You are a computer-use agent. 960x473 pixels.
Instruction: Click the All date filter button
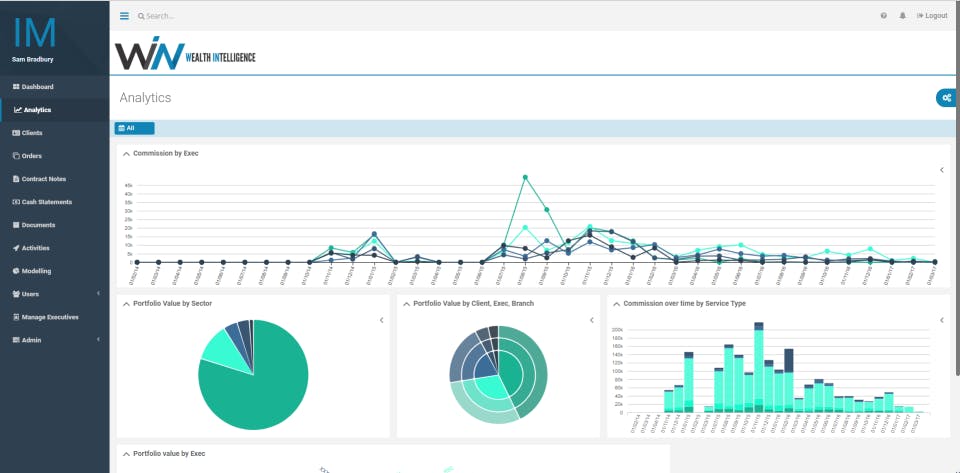135,128
